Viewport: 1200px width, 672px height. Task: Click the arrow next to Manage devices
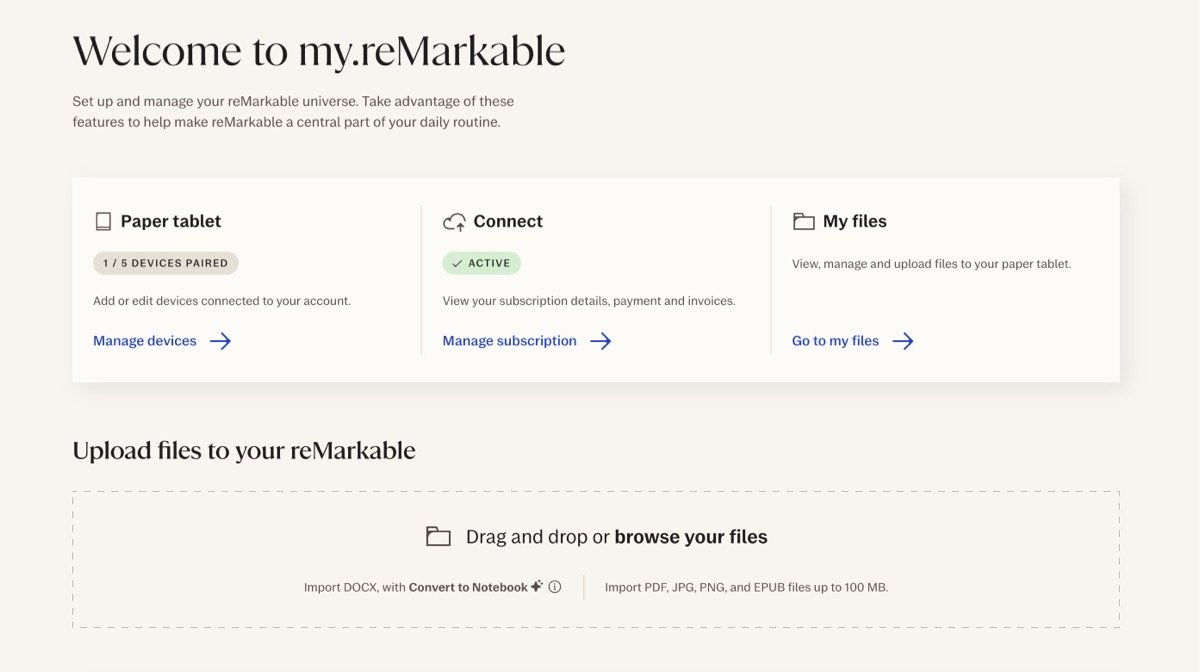coord(220,341)
